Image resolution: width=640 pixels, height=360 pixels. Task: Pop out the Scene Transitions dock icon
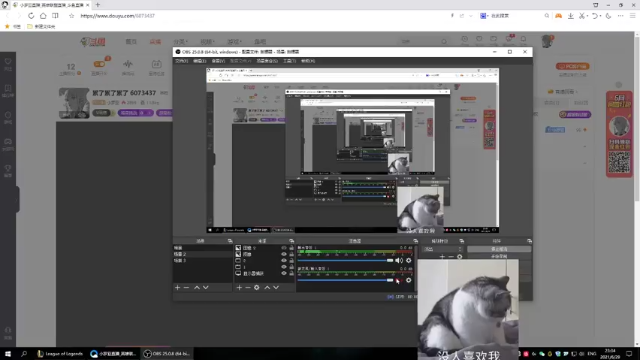[x=462, y=241]
